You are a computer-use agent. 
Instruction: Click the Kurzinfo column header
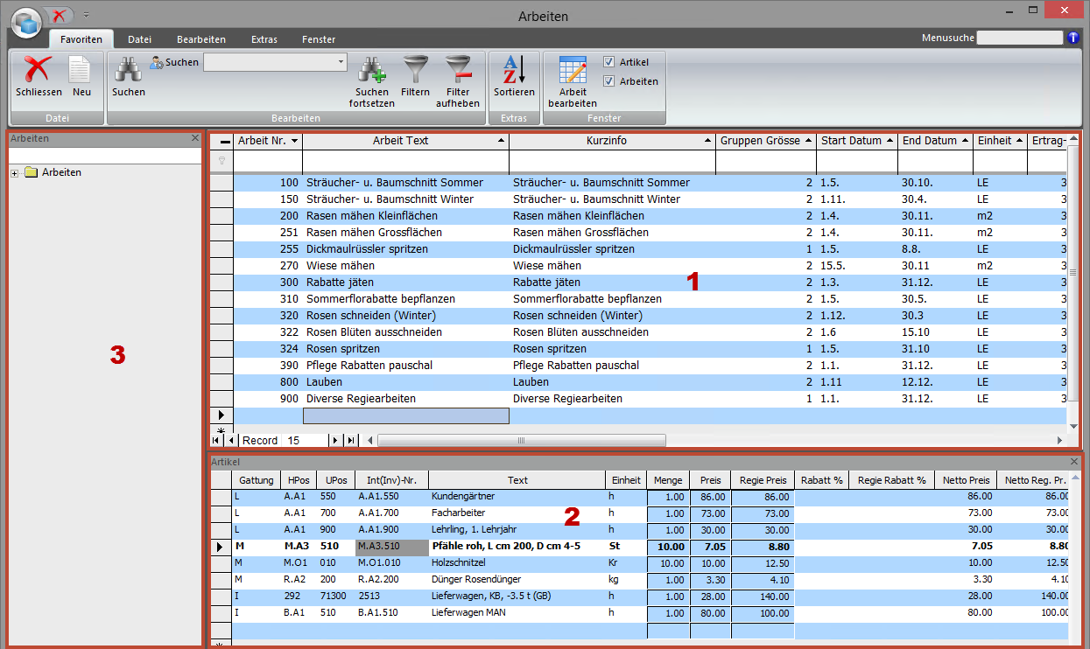click(x=606, y=141)
